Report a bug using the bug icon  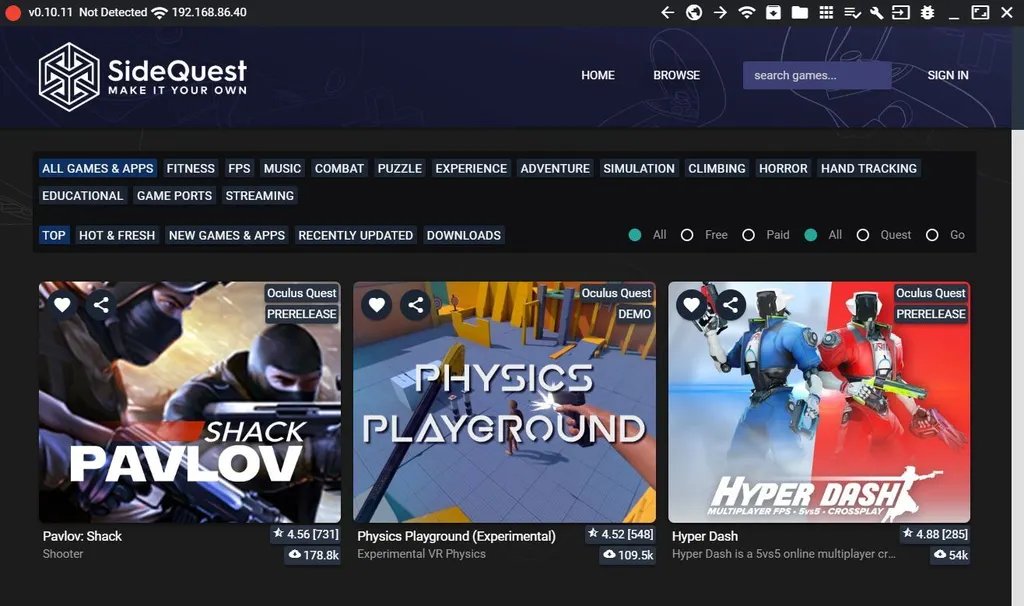pos(928,12)
